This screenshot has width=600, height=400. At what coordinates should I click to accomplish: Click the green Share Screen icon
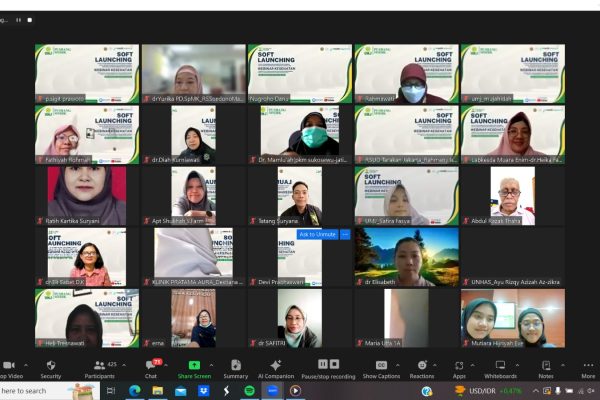click(194, 365)
